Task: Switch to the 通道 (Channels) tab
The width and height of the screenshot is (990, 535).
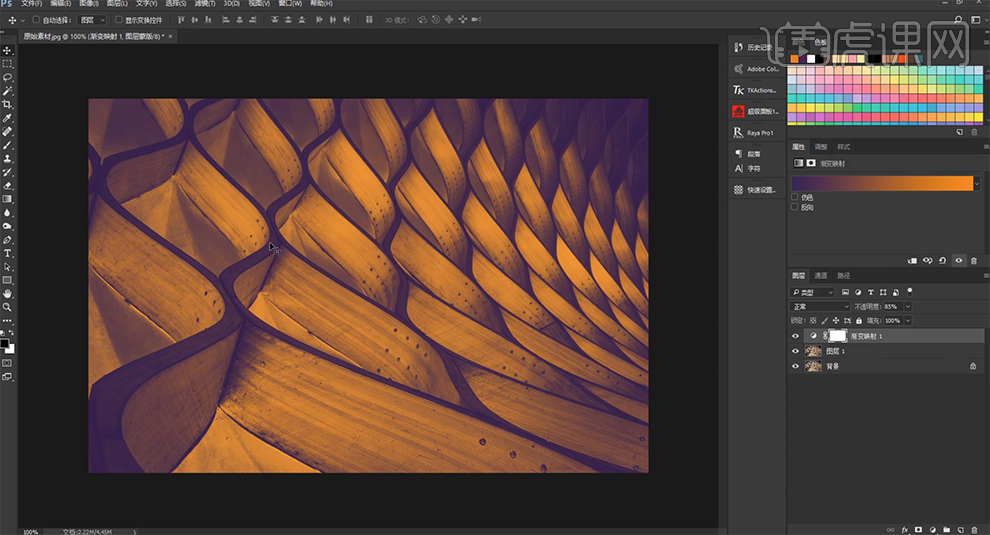Action: 821,275
